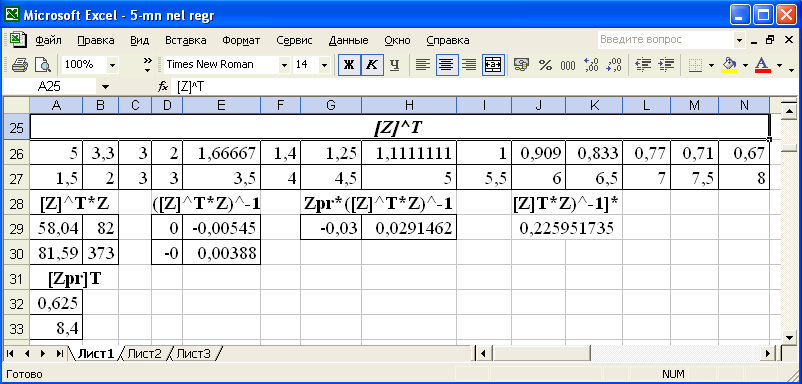The image size is (802, 384).
Task: Click cell containing 1,1111111
Action: 409,152
